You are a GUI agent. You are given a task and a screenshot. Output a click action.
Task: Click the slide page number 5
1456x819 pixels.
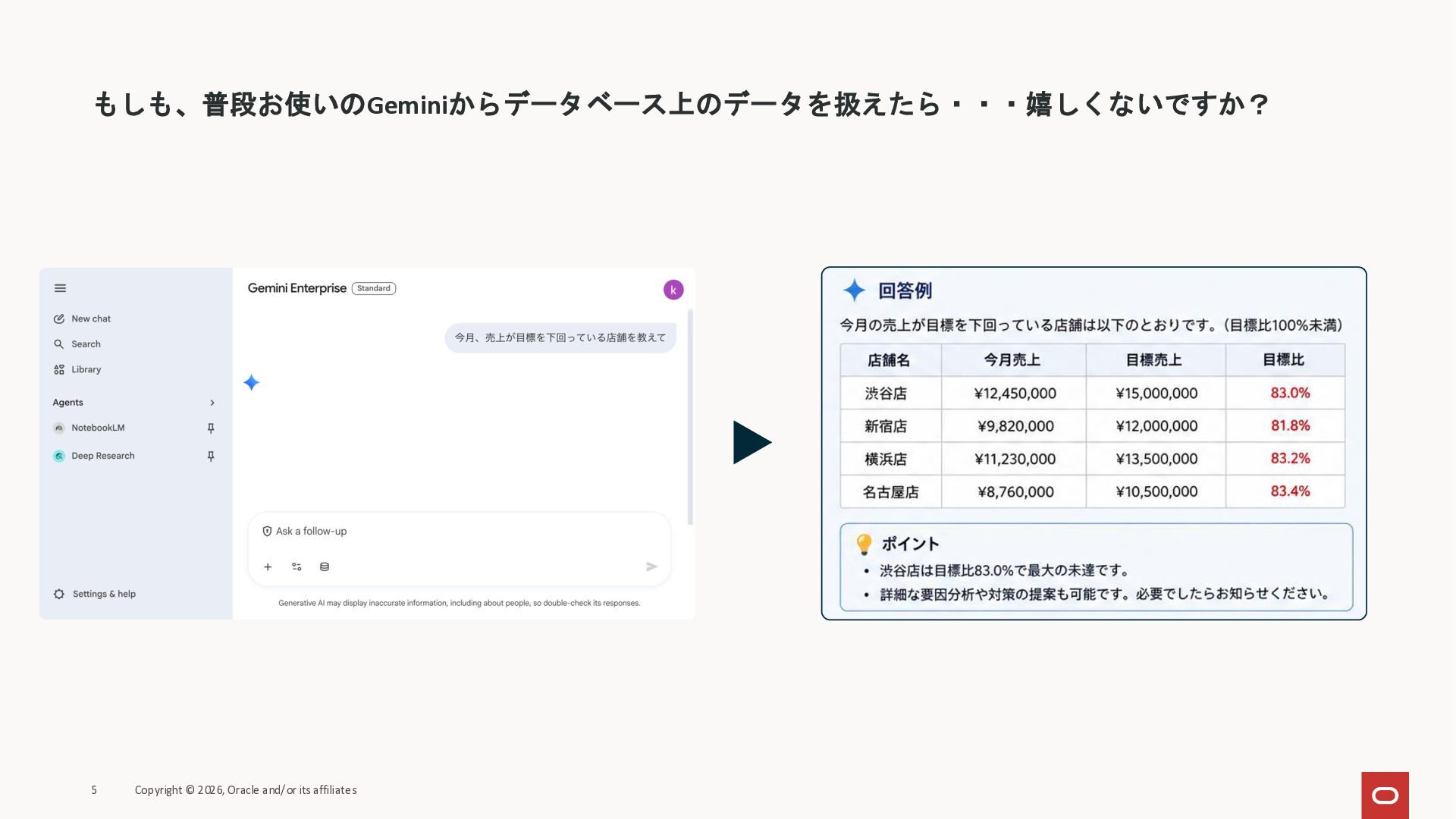[94, 790]
